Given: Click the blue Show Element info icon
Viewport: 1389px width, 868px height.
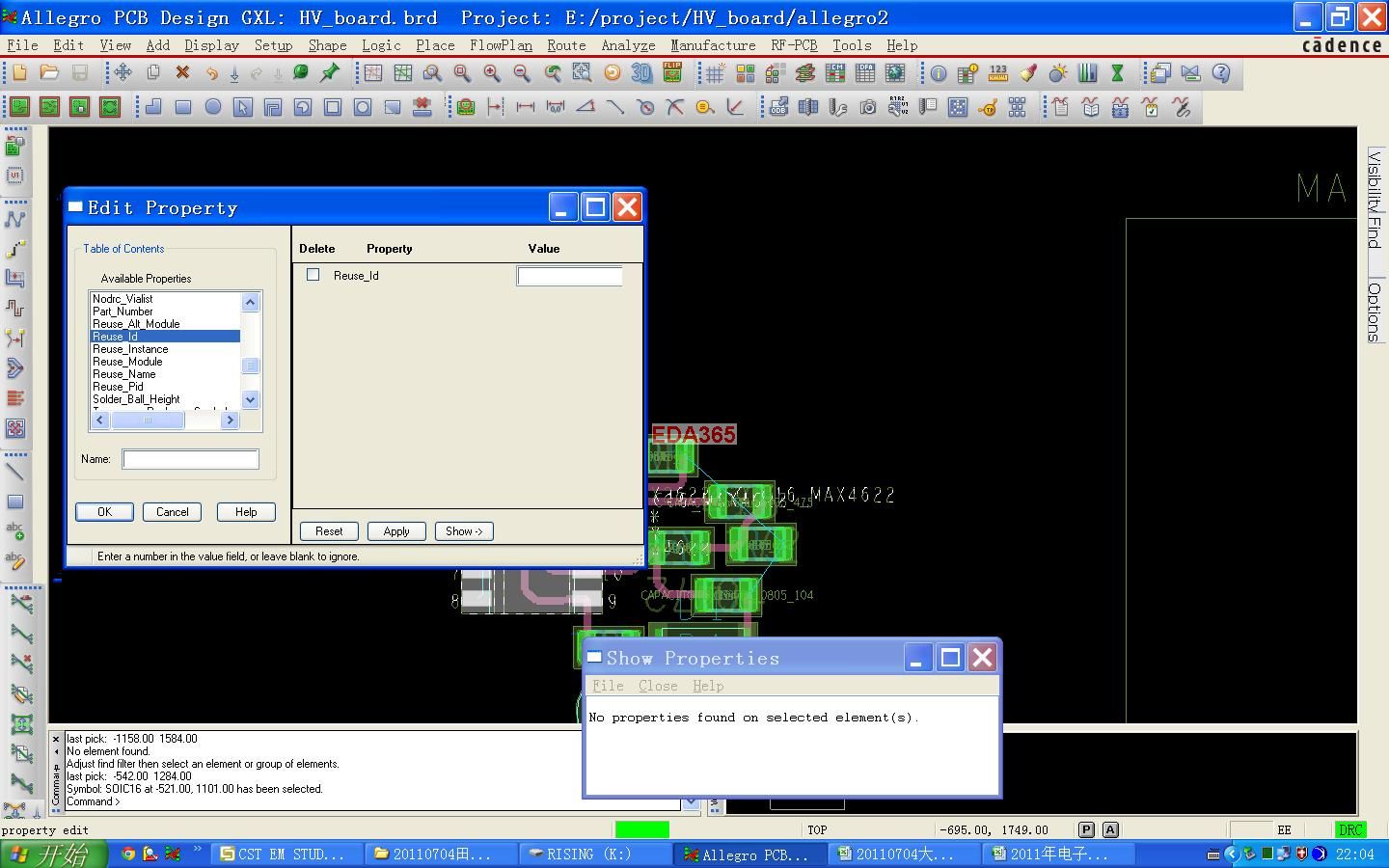Looking at the screenshot, I should click(938, 72).
